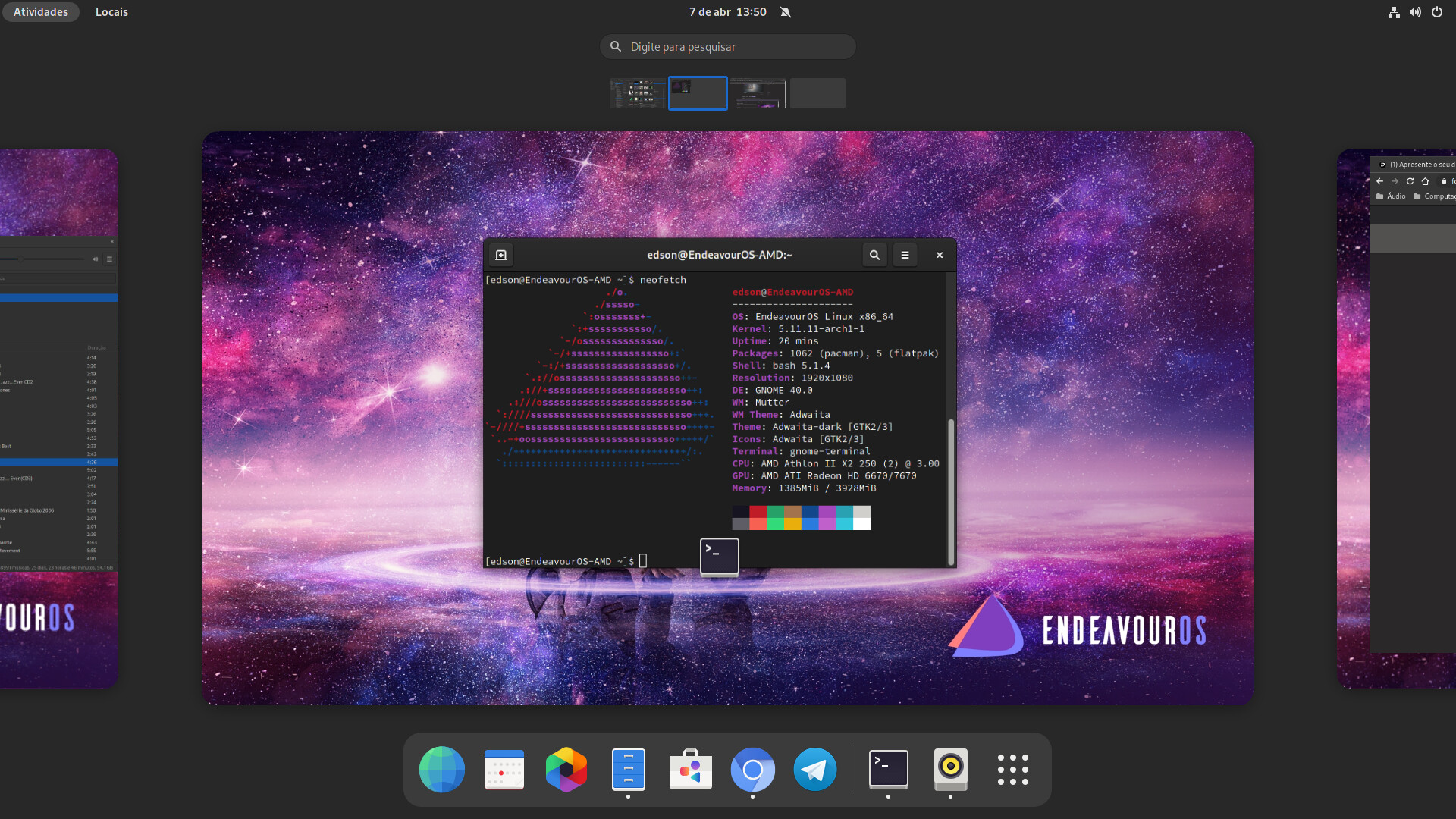The height and width of the screenshot is (819, 1456).
Task: Click the muted notifications bell icon
Action: (786, 12)
